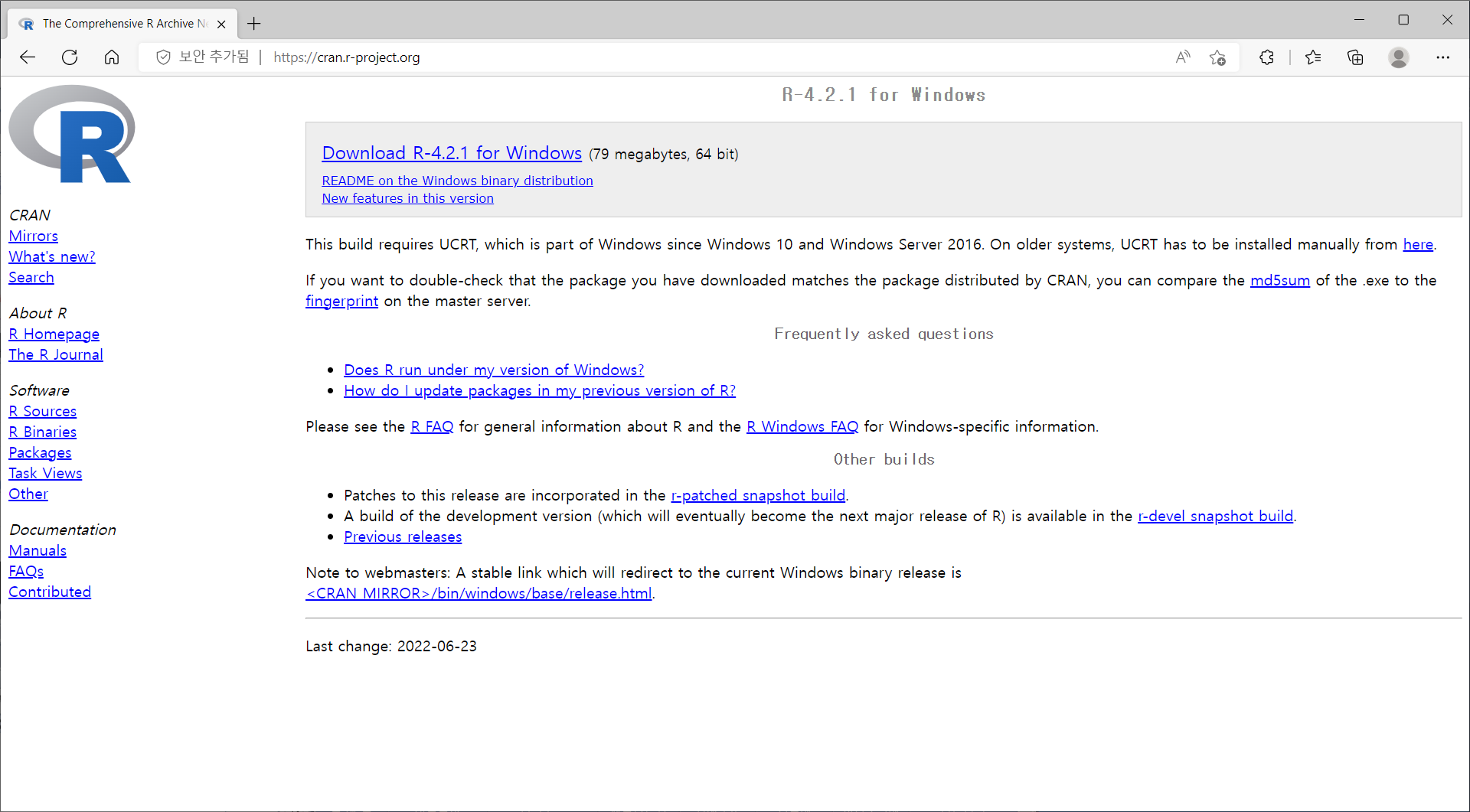Click the address bar URL
The image size is (1470, 812).
point(347,57)
